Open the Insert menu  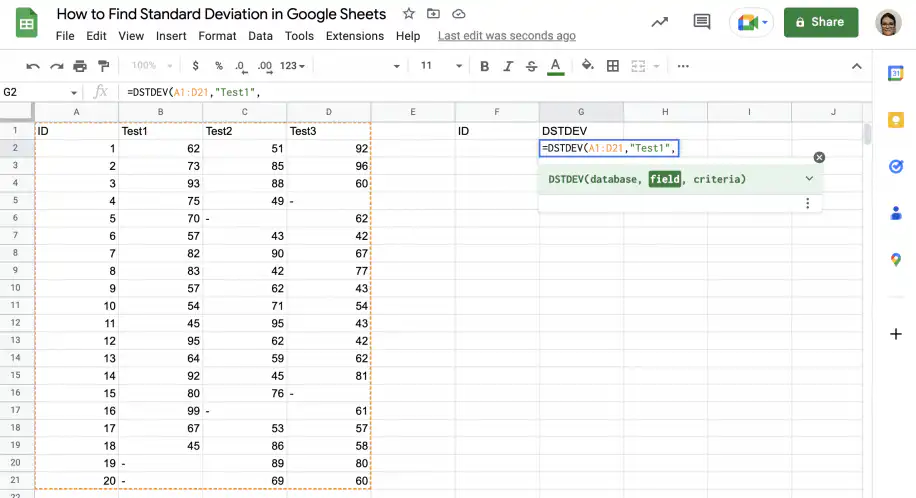[171, 36]
